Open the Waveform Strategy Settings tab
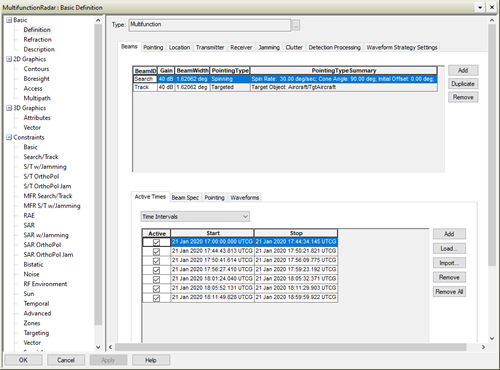This screenshot has height=370, width=500. click(x=402, y=48)
